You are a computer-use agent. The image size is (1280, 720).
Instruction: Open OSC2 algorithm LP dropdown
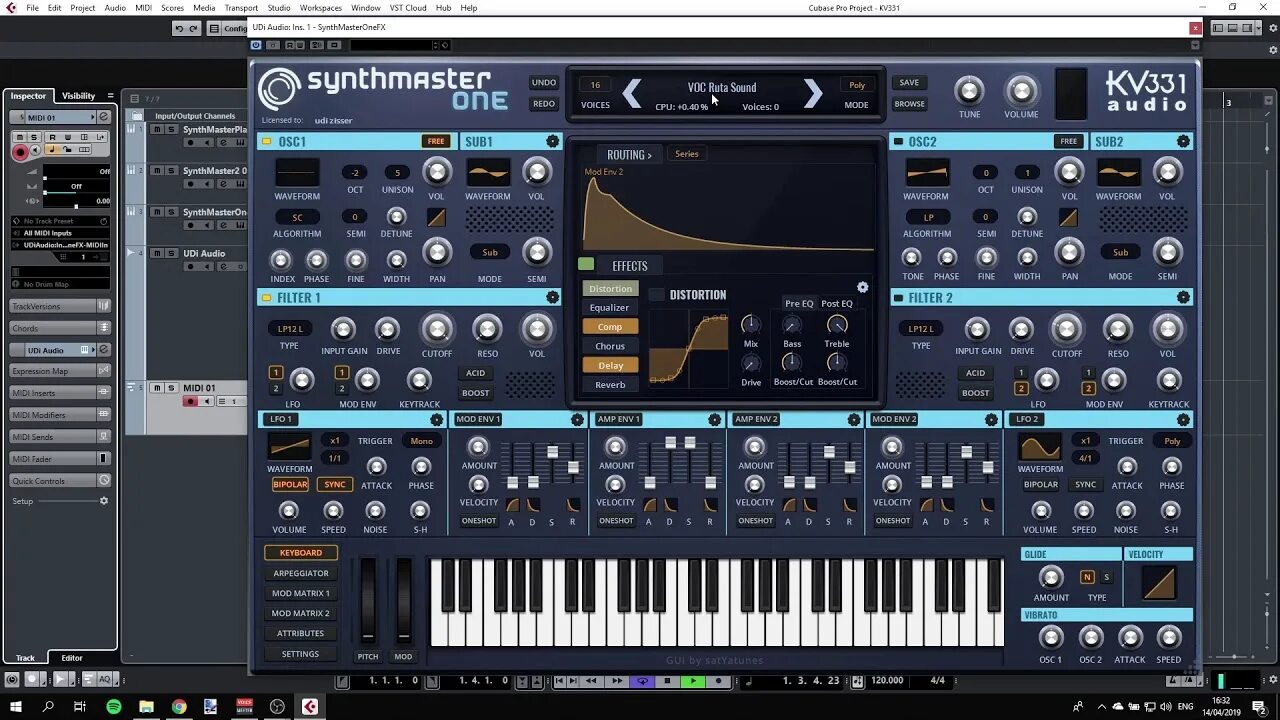coord(927,217)
